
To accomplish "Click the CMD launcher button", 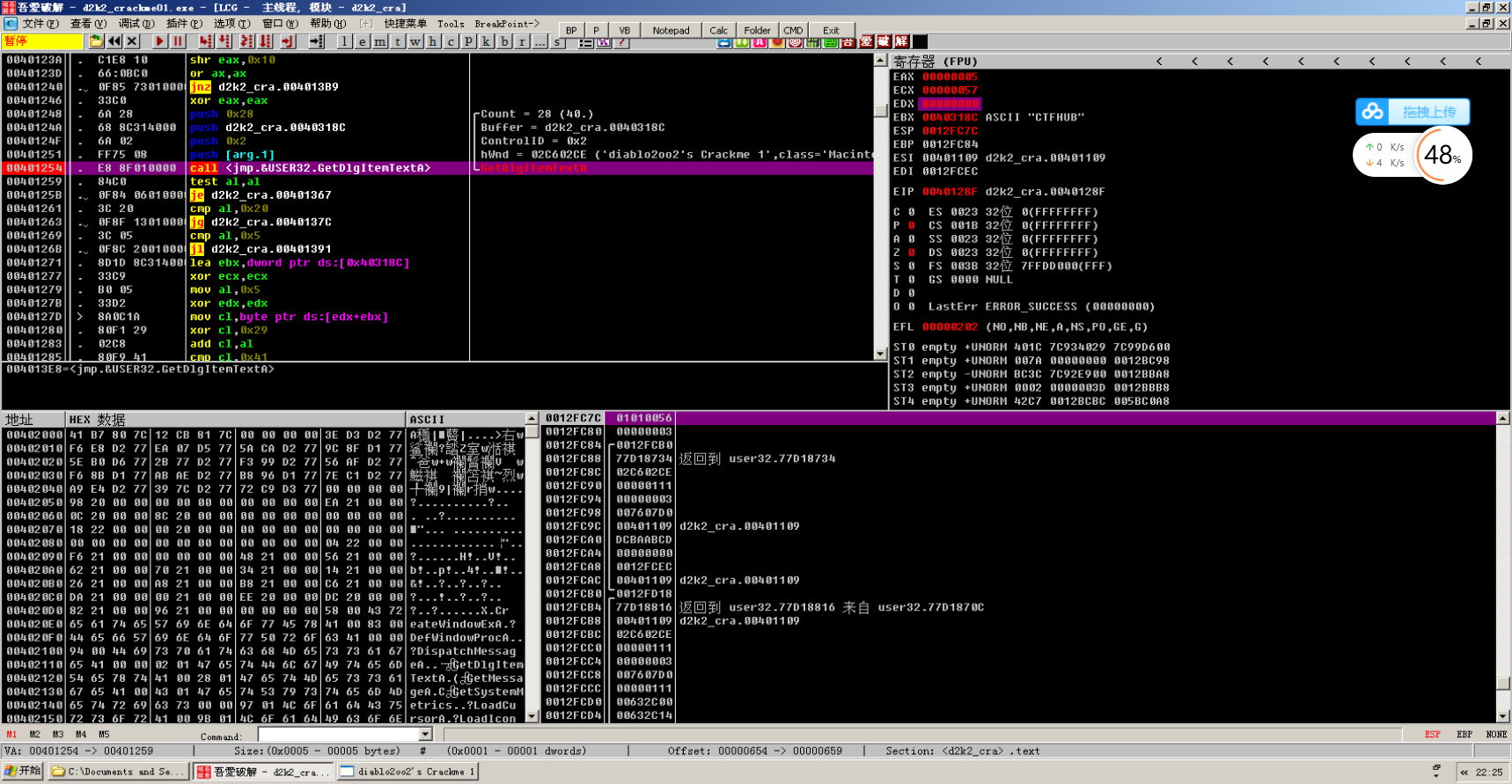I will click(793, 30).
